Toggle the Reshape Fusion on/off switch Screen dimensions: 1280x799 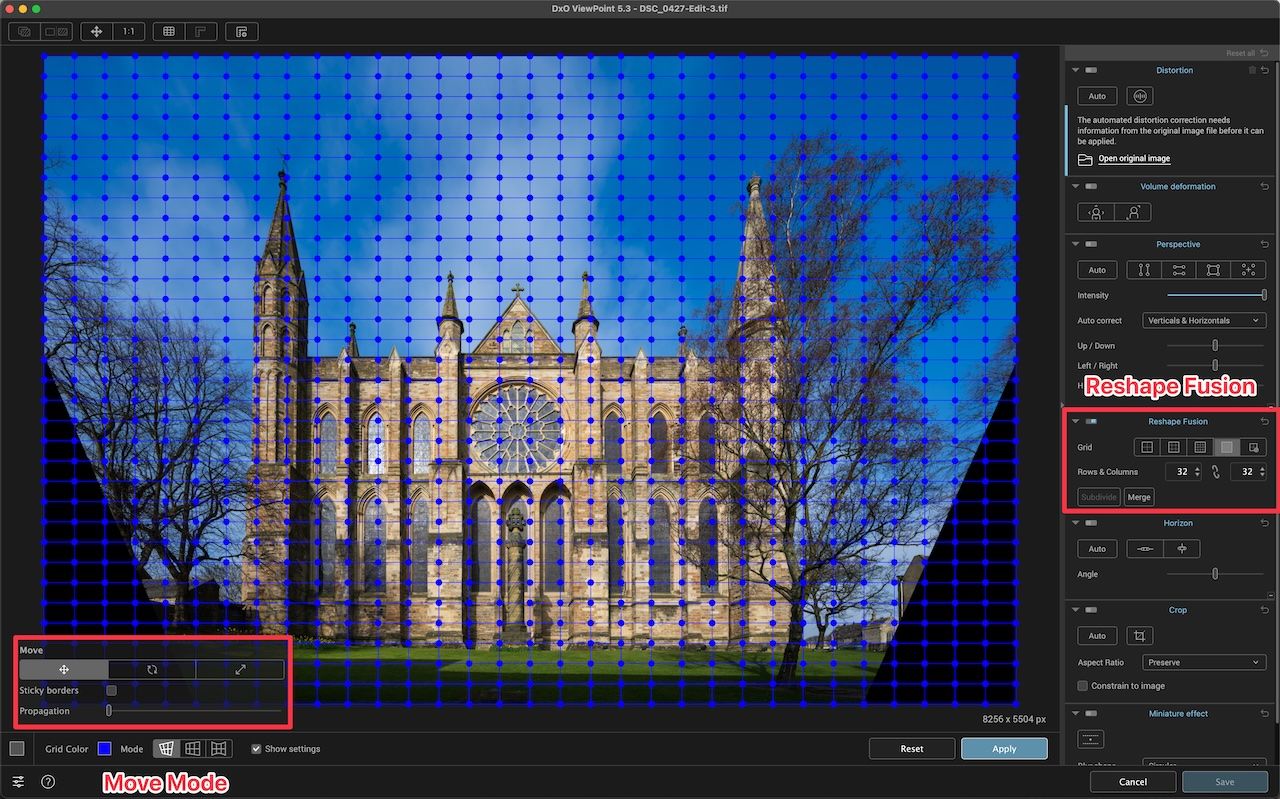coord(1090,421)
